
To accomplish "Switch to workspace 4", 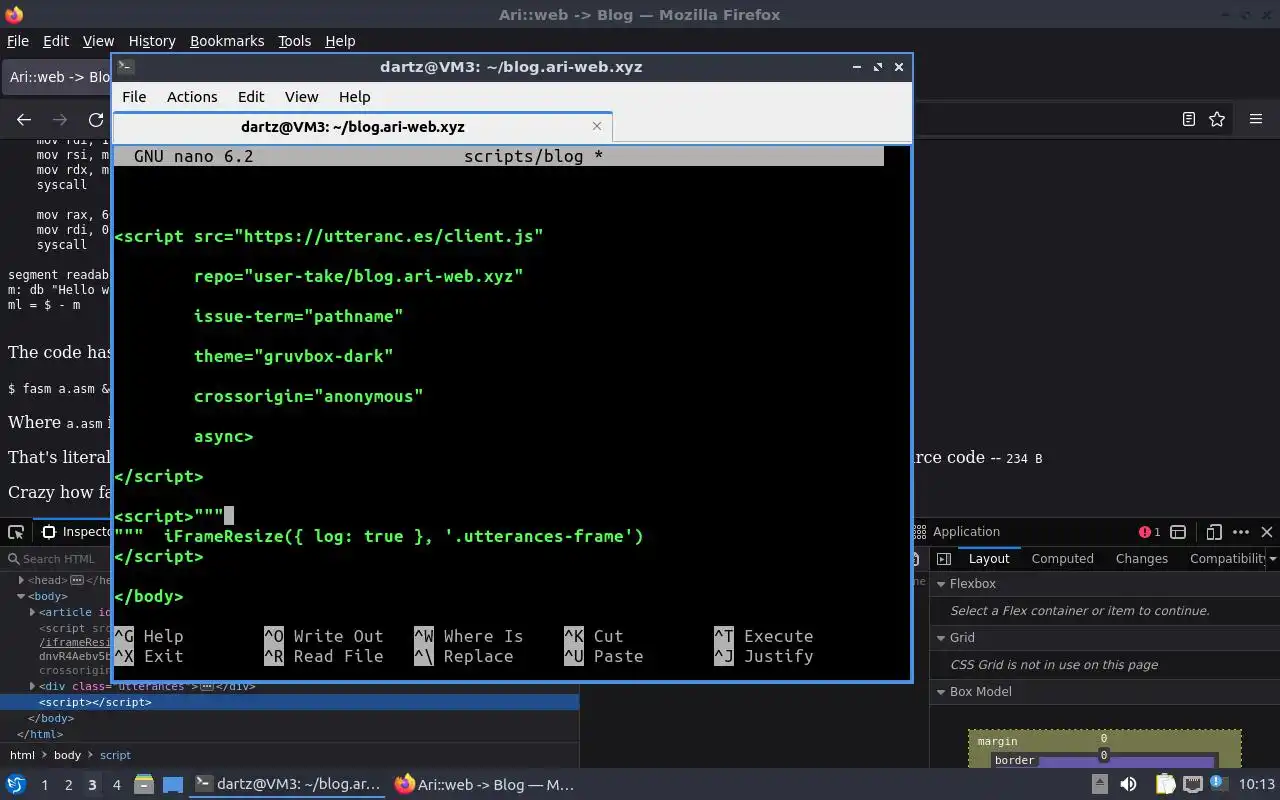I will (116, 785).
